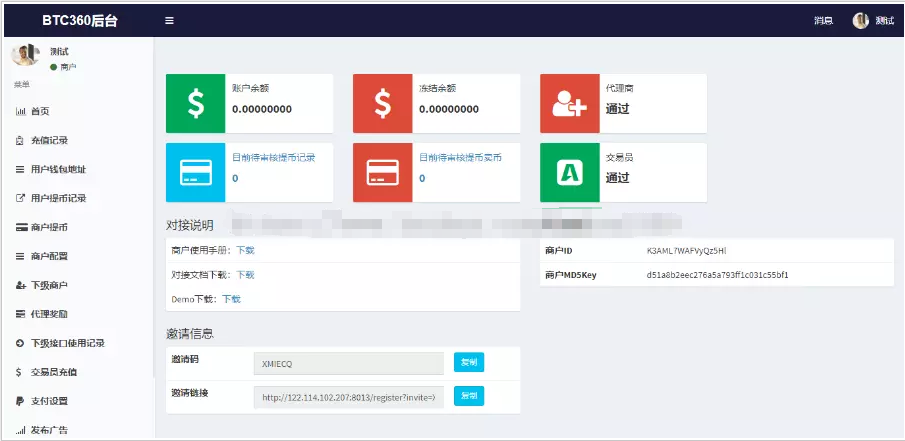Viewport: 905px width, 441px height.
Task: Click the green dollar 账户余额 icon
Action: (195, 103)
